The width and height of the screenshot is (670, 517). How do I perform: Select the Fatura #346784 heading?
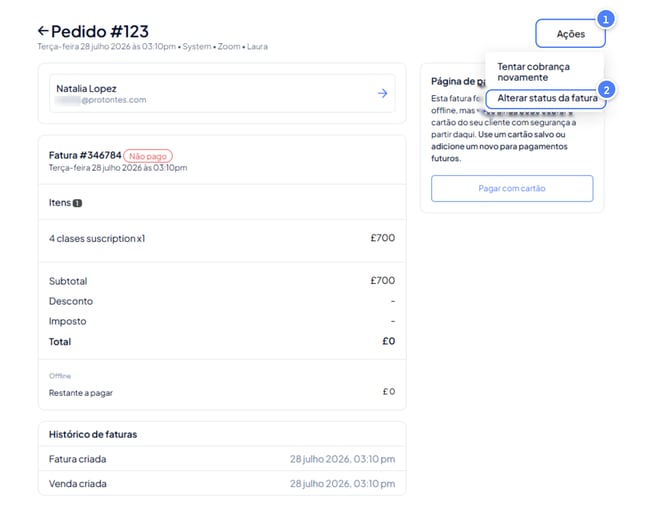tap(85, 155)
